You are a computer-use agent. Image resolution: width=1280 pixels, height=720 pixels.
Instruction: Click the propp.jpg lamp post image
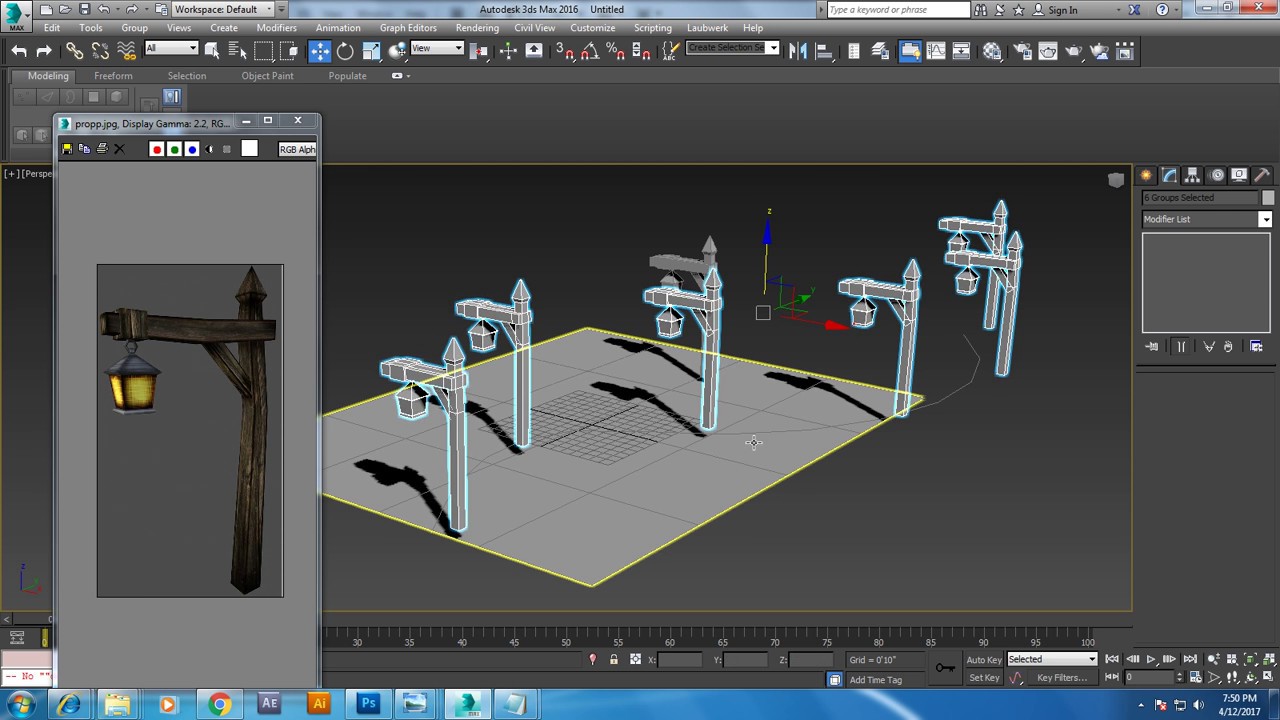pyautogui.click(x=190, y=431)
